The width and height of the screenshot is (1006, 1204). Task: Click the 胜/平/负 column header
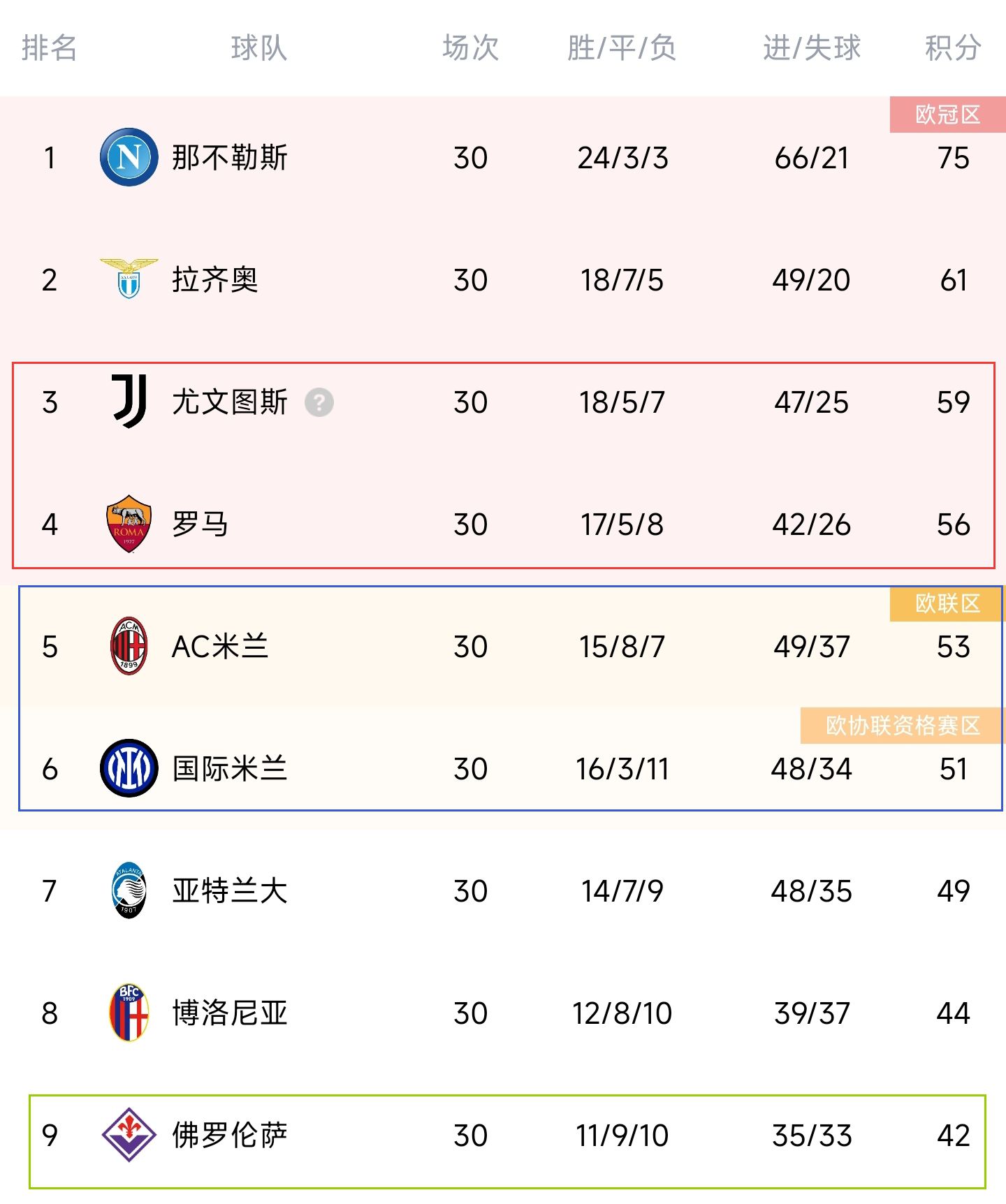pyautogui.click(x=622, y=48)
